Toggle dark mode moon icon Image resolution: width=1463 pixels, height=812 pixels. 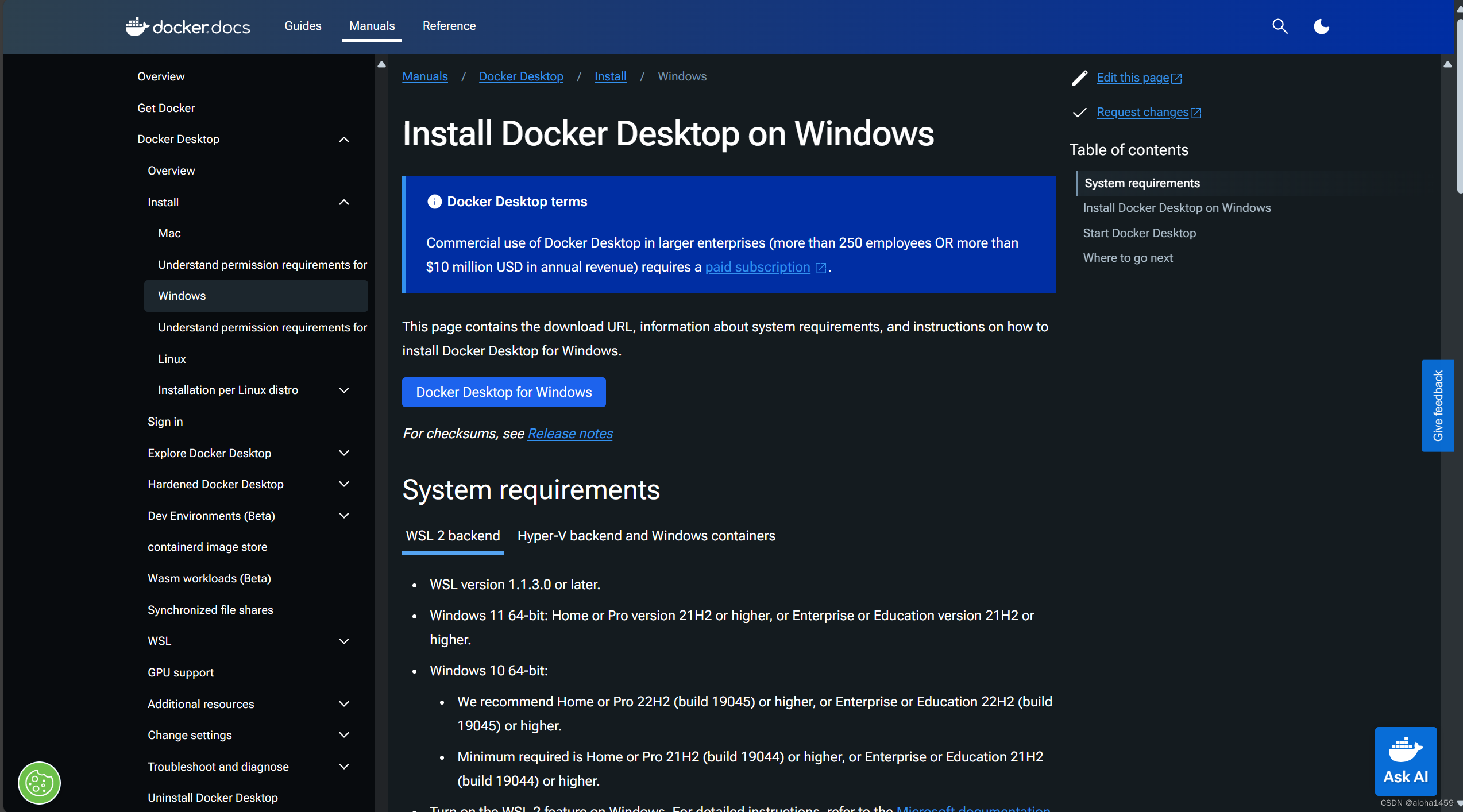coord(1321,26)
